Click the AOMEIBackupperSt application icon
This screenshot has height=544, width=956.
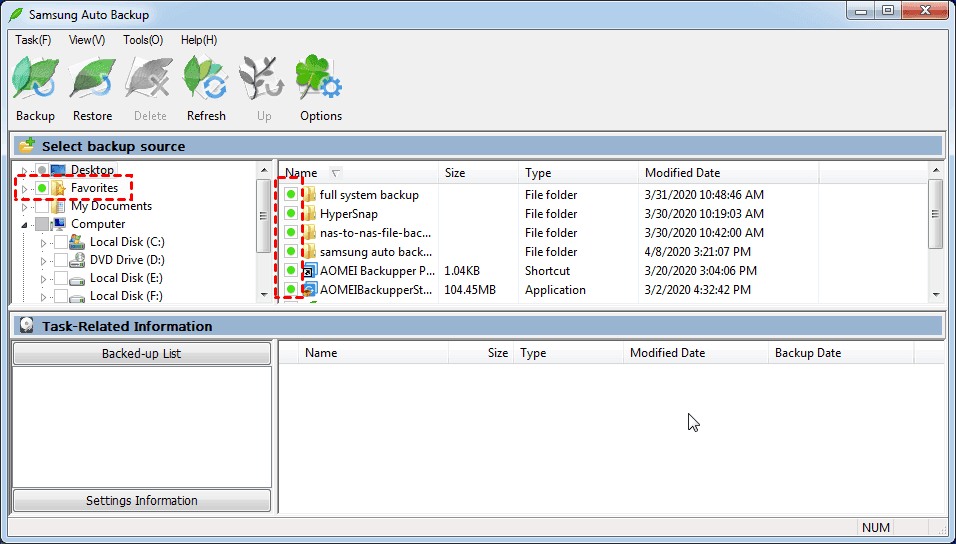pyautogui.click(x=310, y=290)
